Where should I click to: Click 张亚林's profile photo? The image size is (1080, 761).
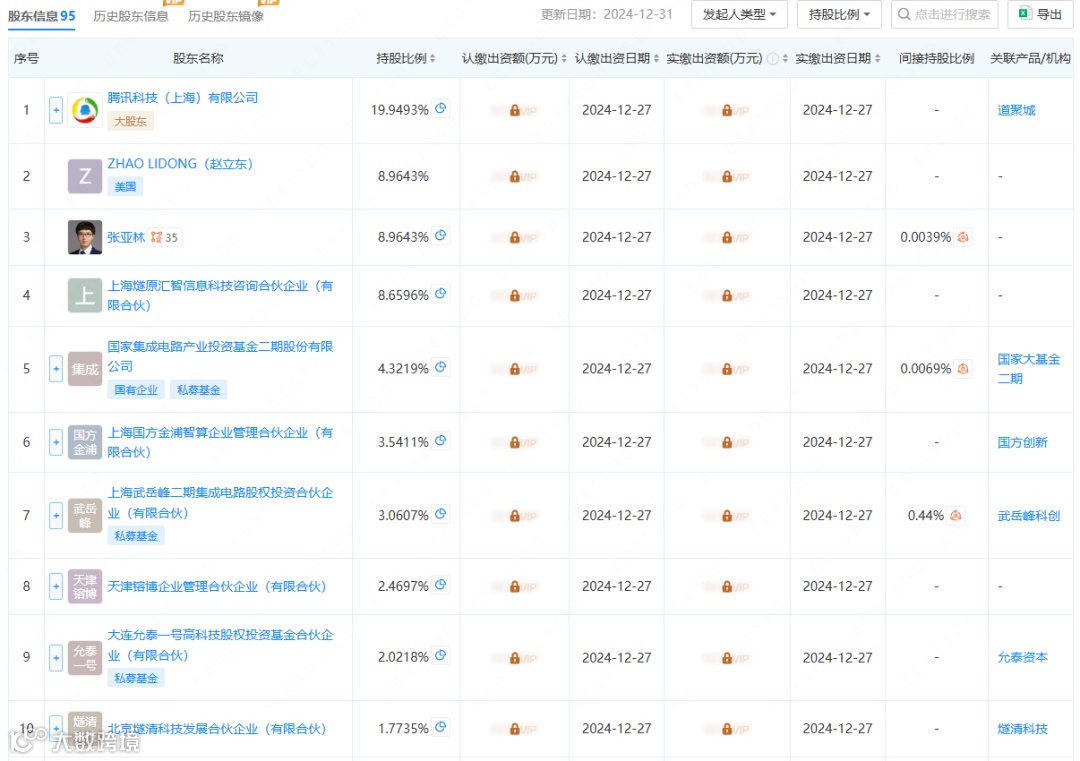[x=85, y=237]
